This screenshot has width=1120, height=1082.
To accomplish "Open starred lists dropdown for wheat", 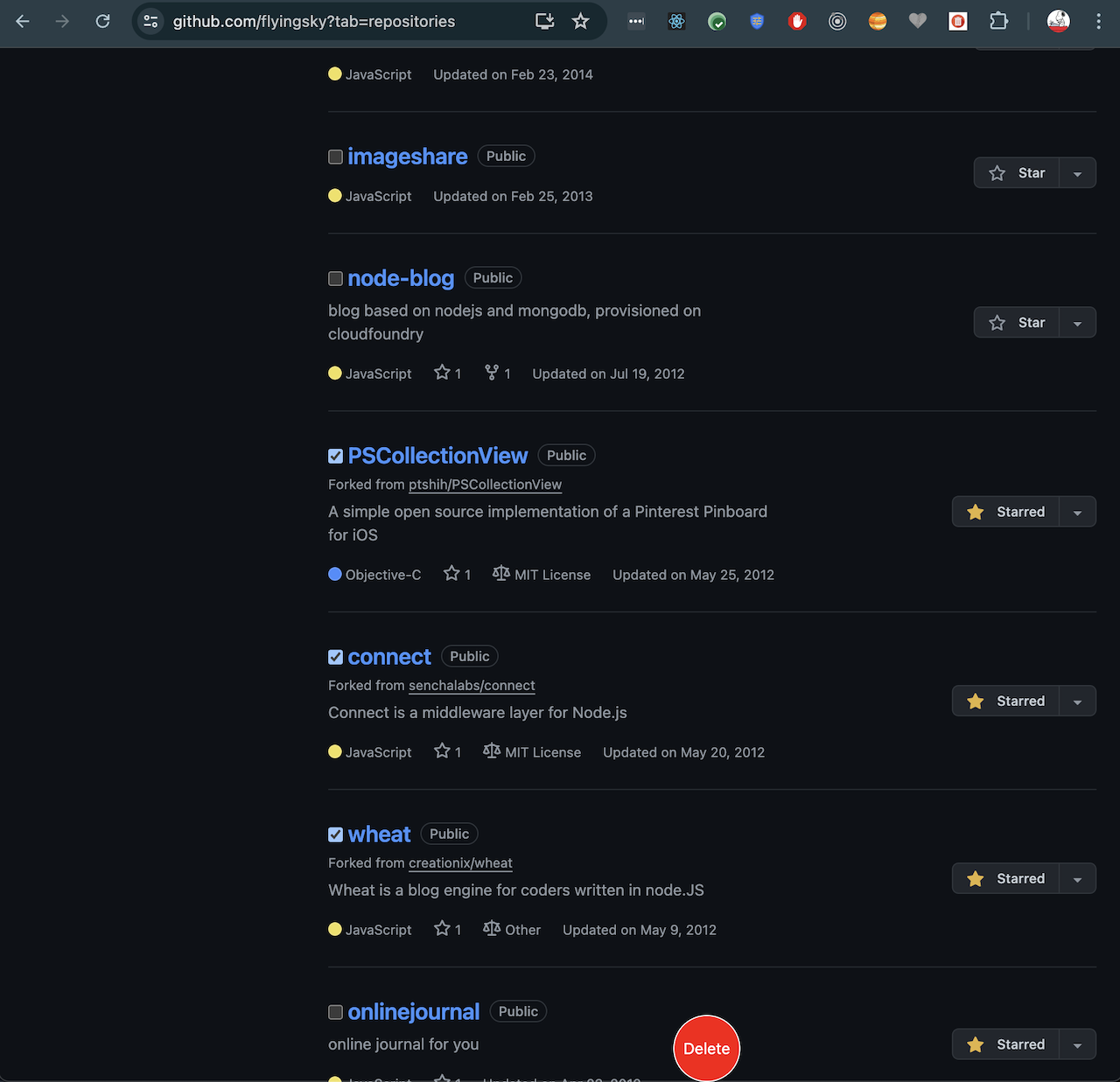I will 1077,878.
